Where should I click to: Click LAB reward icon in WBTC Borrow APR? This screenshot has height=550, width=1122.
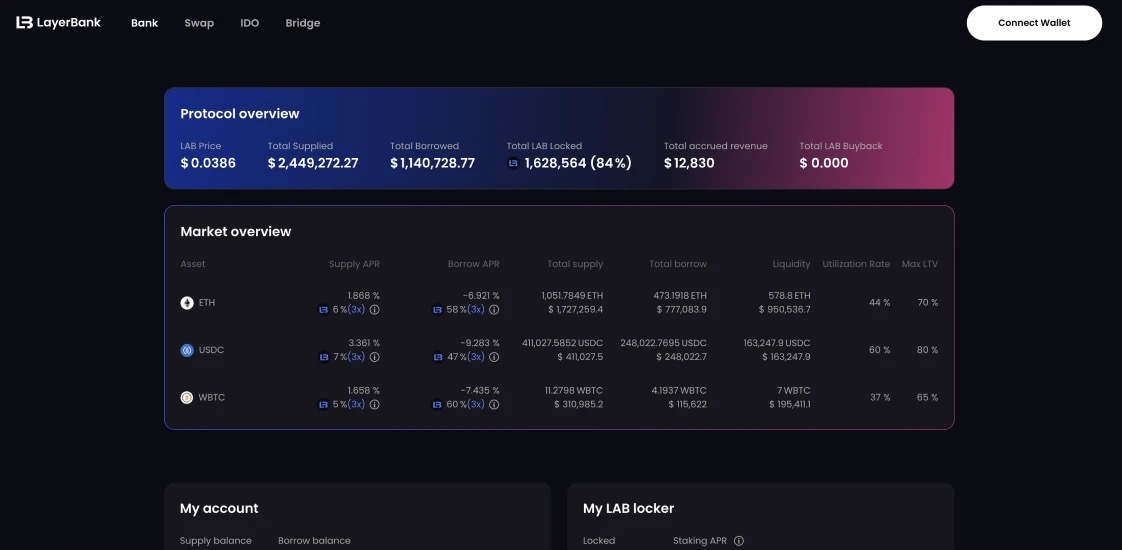click(438, 404)
